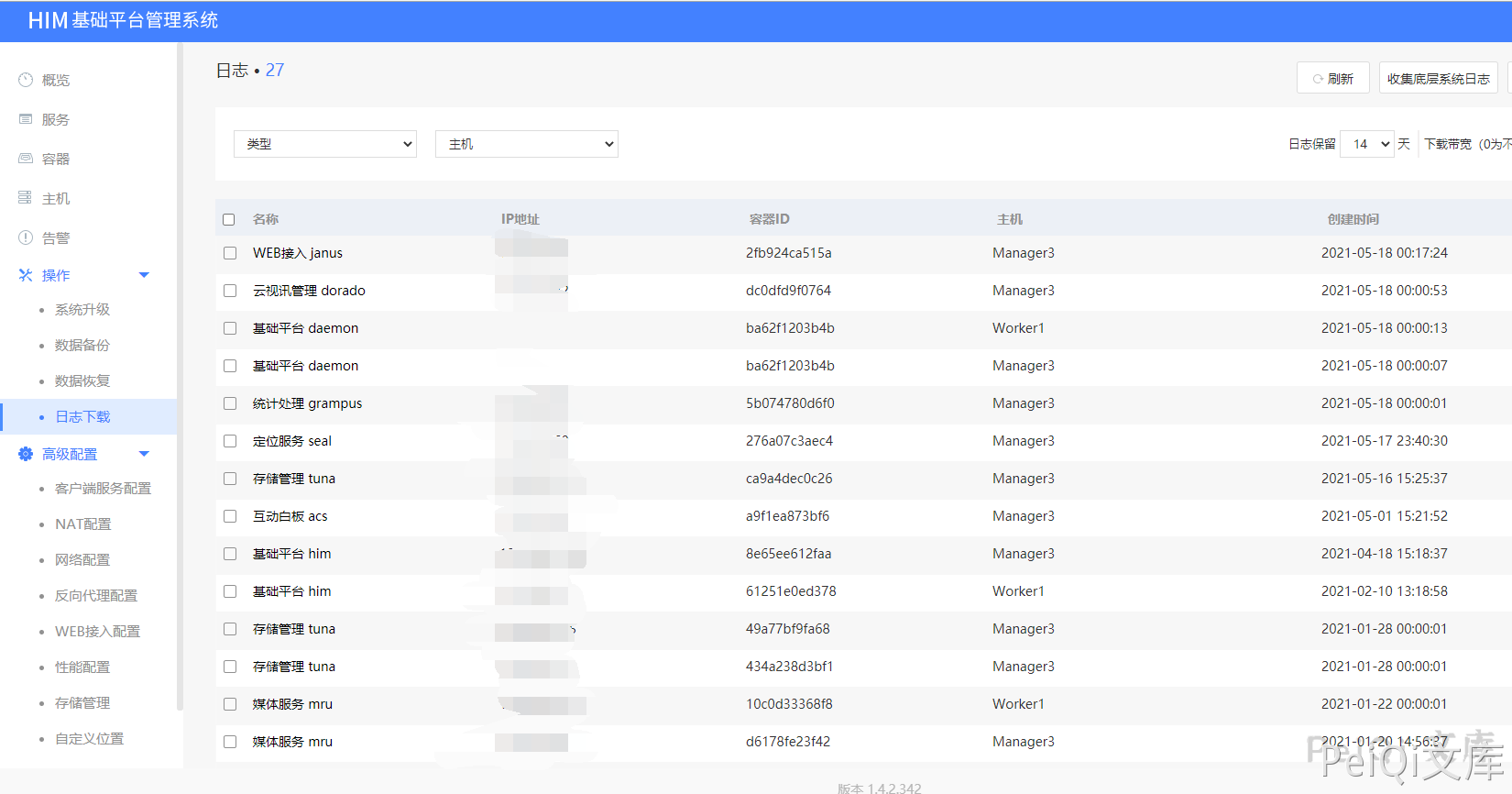Click the 服务 services icon in sidebar
1512x794 pixels.
click(26, 119)
